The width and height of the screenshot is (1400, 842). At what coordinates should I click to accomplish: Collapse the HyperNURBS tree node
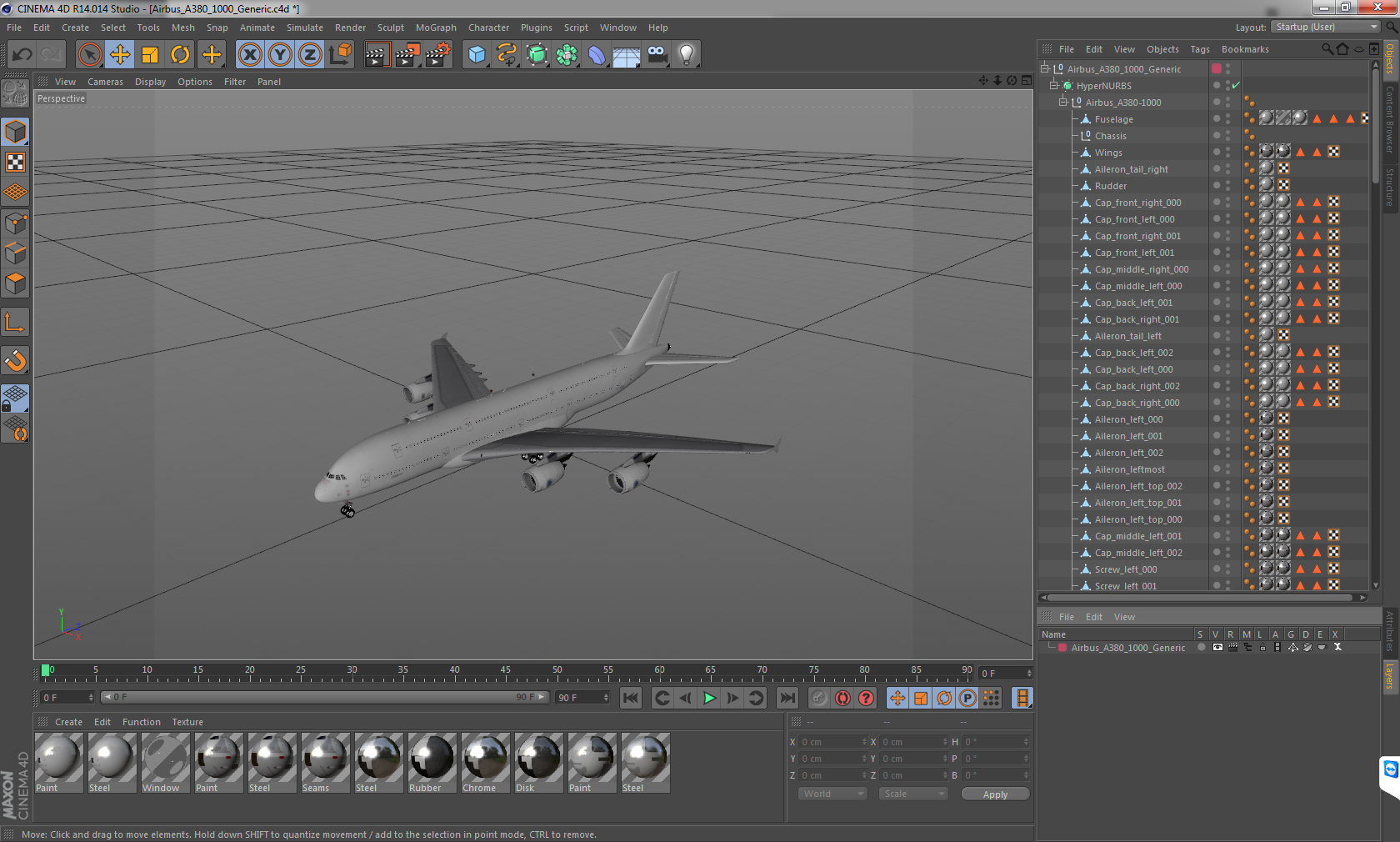1054,85
